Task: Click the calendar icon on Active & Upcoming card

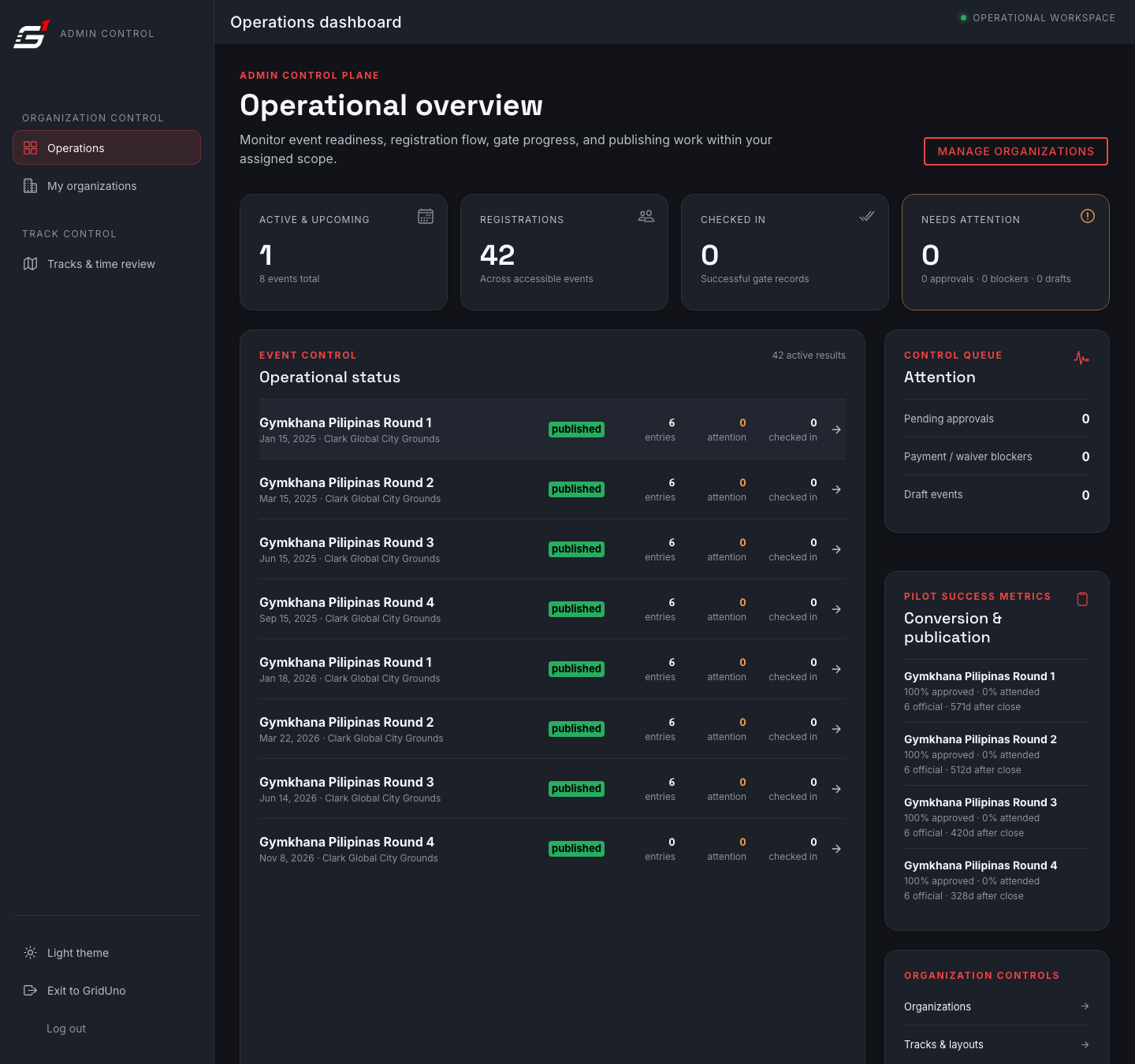Action: [x=426, y=216]
